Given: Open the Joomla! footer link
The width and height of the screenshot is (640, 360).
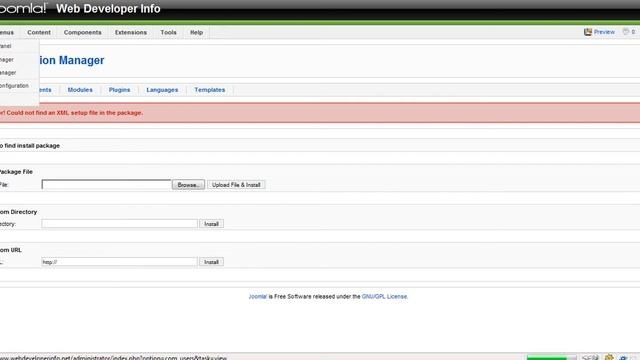Looking at the screenshot, I should click(x=258, y=297).
